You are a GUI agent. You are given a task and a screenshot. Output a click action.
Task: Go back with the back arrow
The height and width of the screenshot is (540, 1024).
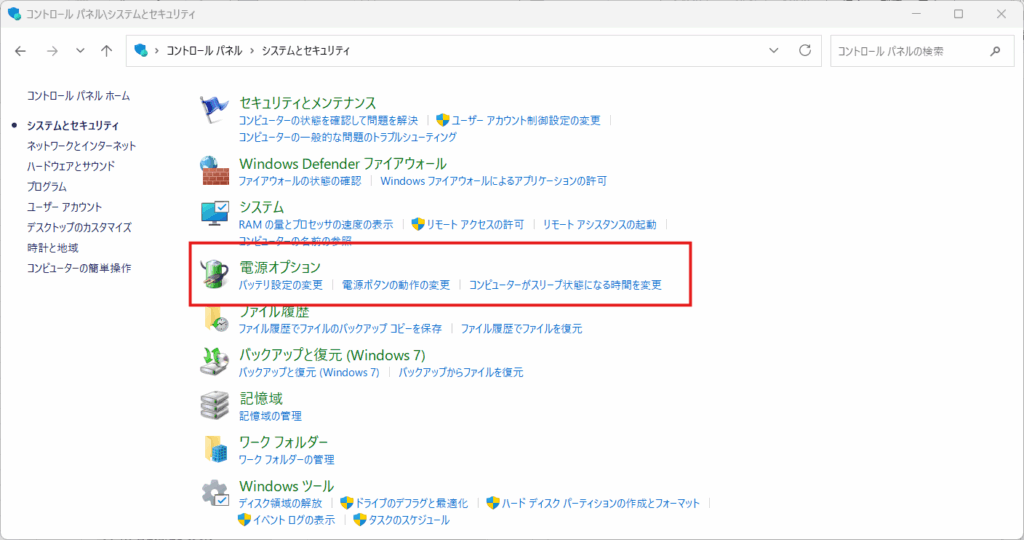[x=20, y=51]
